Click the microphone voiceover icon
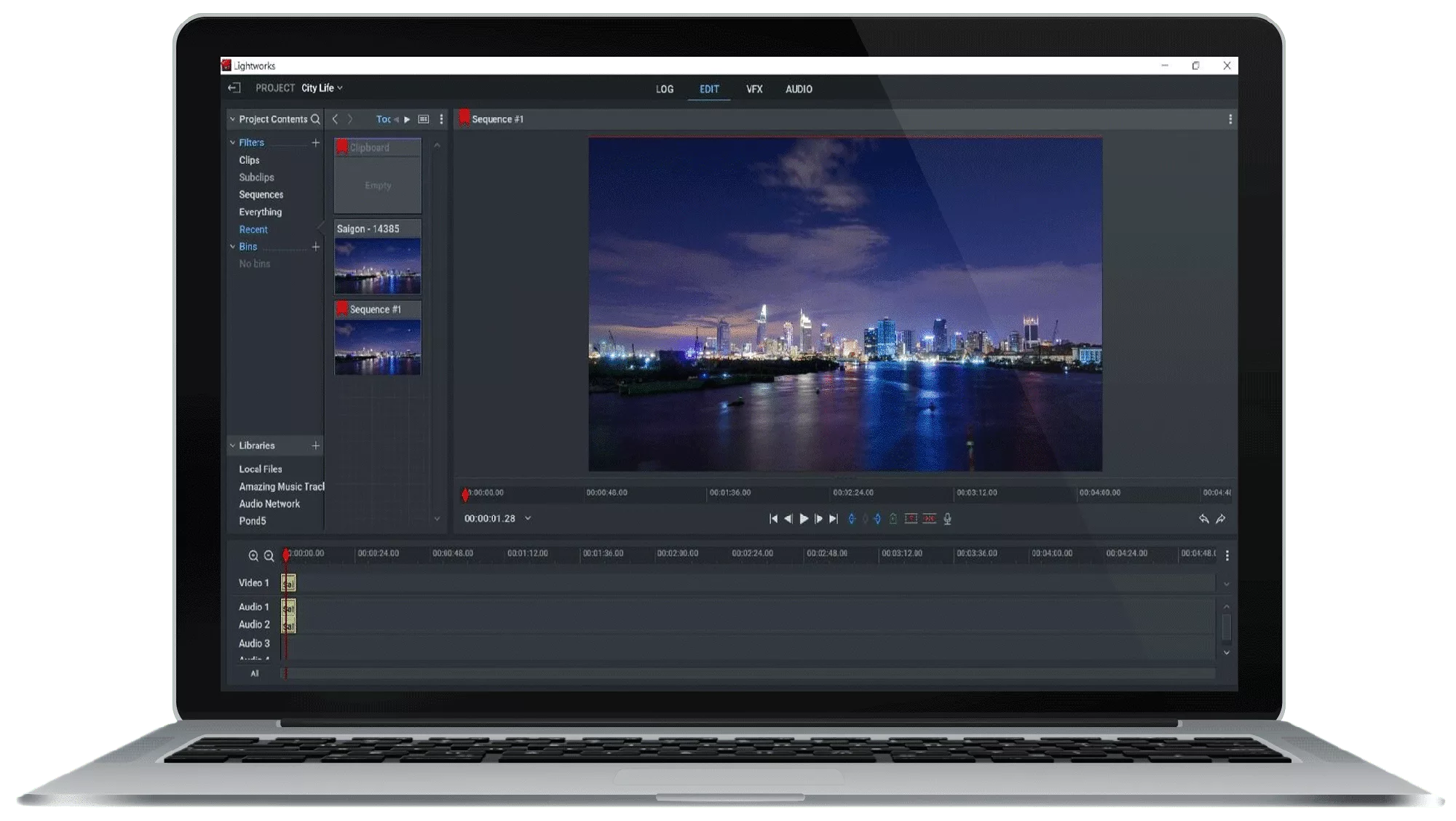Viewport: 1456px width, 821px height. [948, 518]
